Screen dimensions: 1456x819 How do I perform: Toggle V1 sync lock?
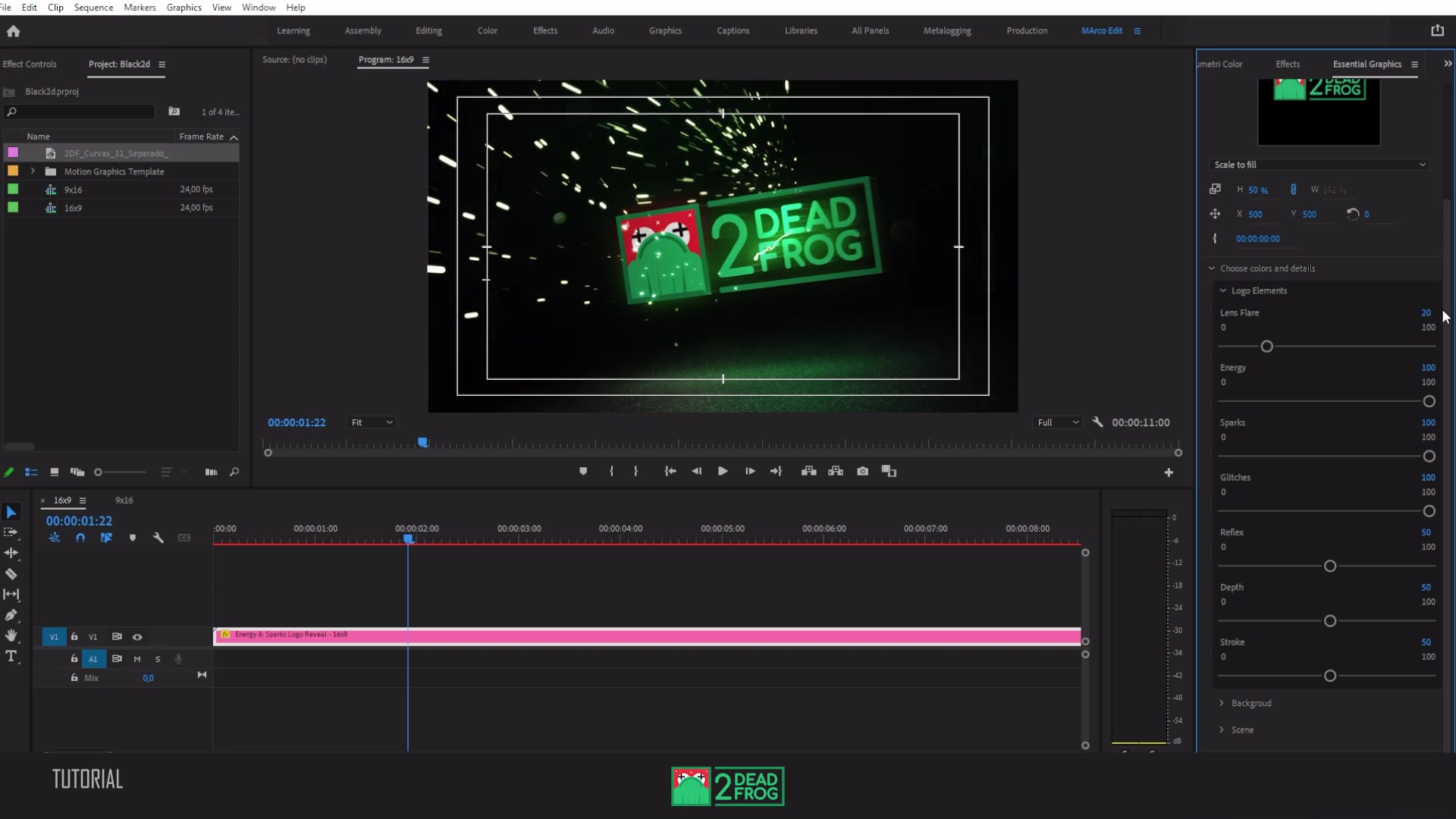tap(117, 637)
